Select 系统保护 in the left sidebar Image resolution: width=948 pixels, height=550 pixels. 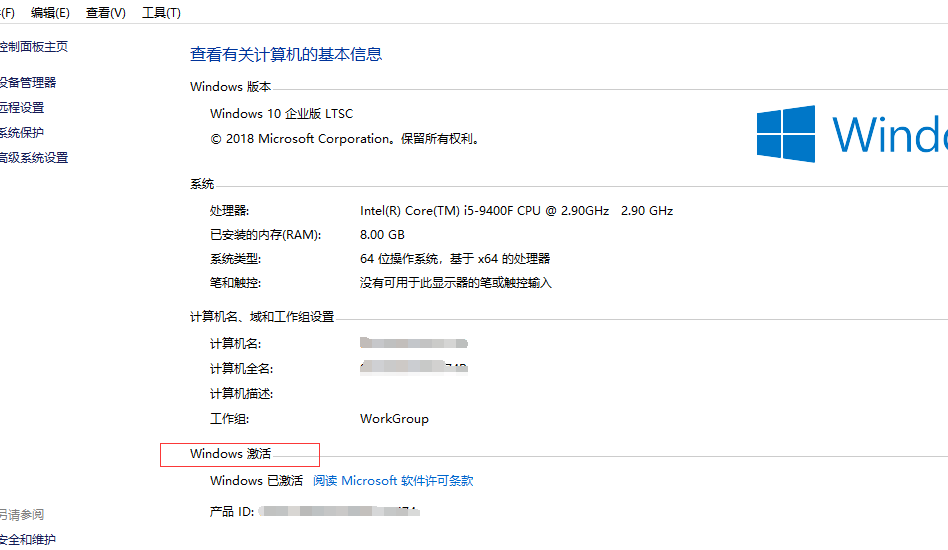22,133
